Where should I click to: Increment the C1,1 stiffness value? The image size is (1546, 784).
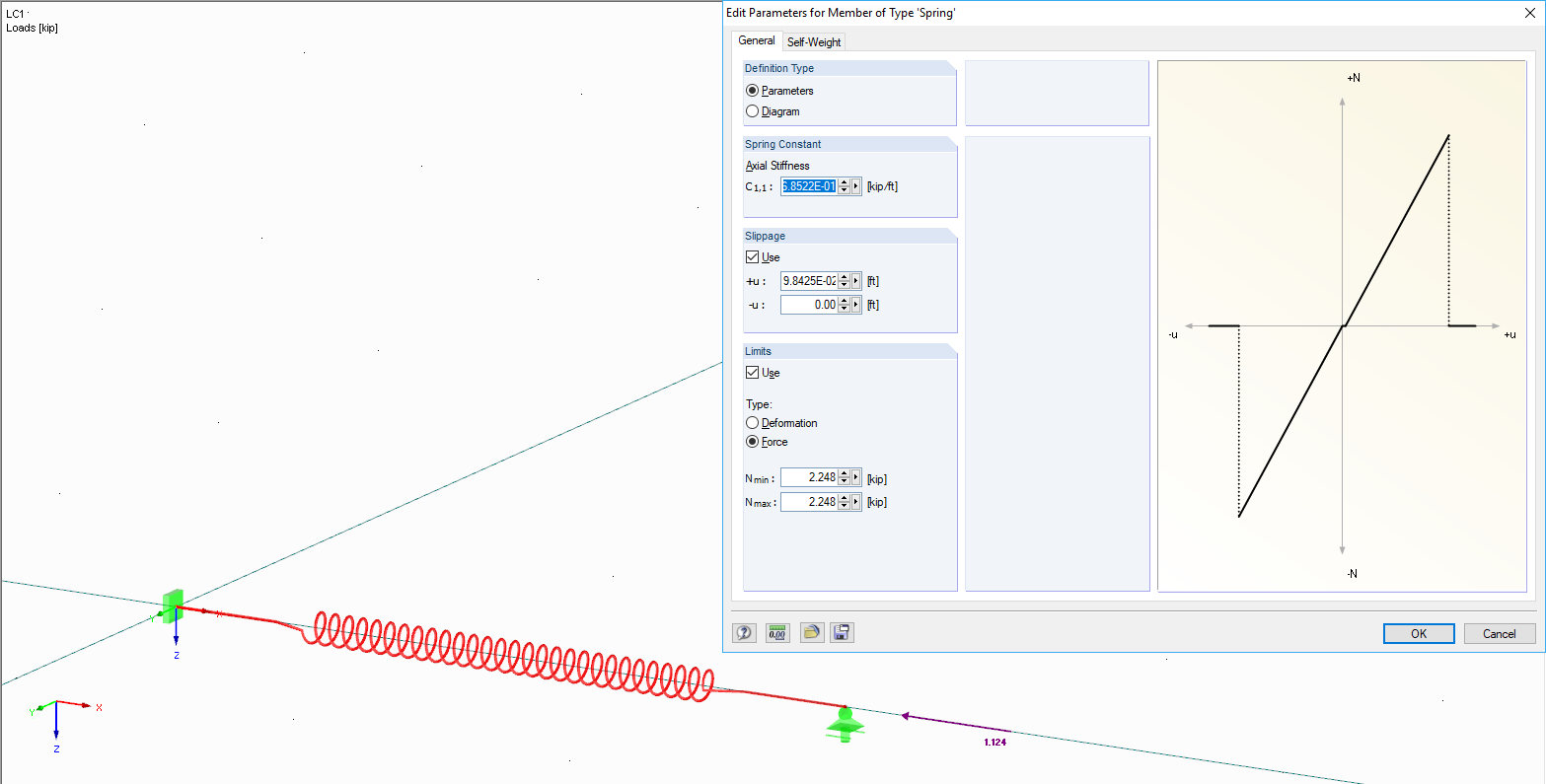[845, 181]
